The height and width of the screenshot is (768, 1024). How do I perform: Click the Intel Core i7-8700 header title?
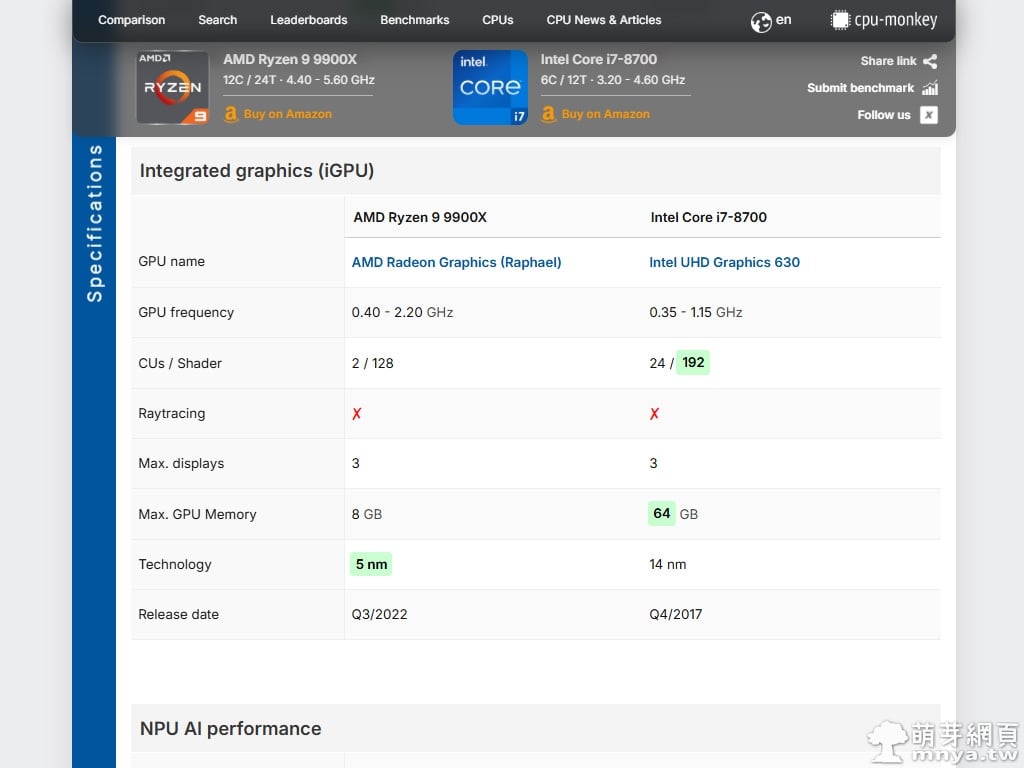click(x=599, y=59)
